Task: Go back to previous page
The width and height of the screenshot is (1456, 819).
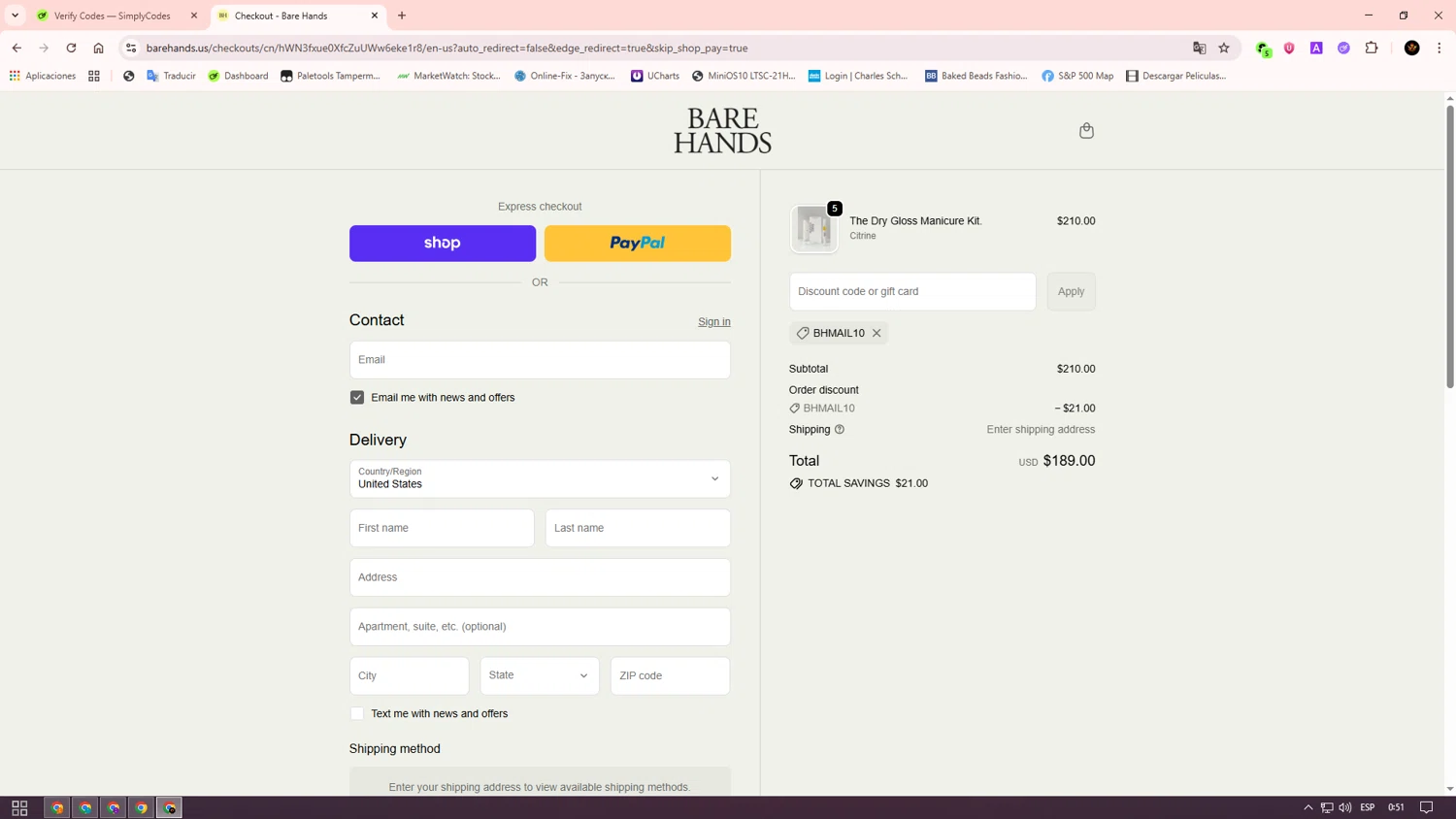Action: (17, 48)
